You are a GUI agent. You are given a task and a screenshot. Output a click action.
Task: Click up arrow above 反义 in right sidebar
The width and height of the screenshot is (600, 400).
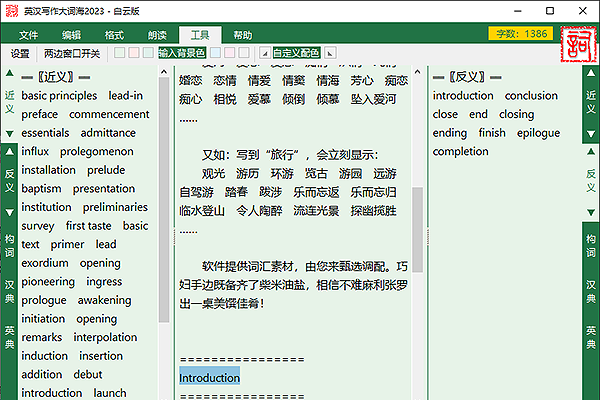(x=591, y=152)
